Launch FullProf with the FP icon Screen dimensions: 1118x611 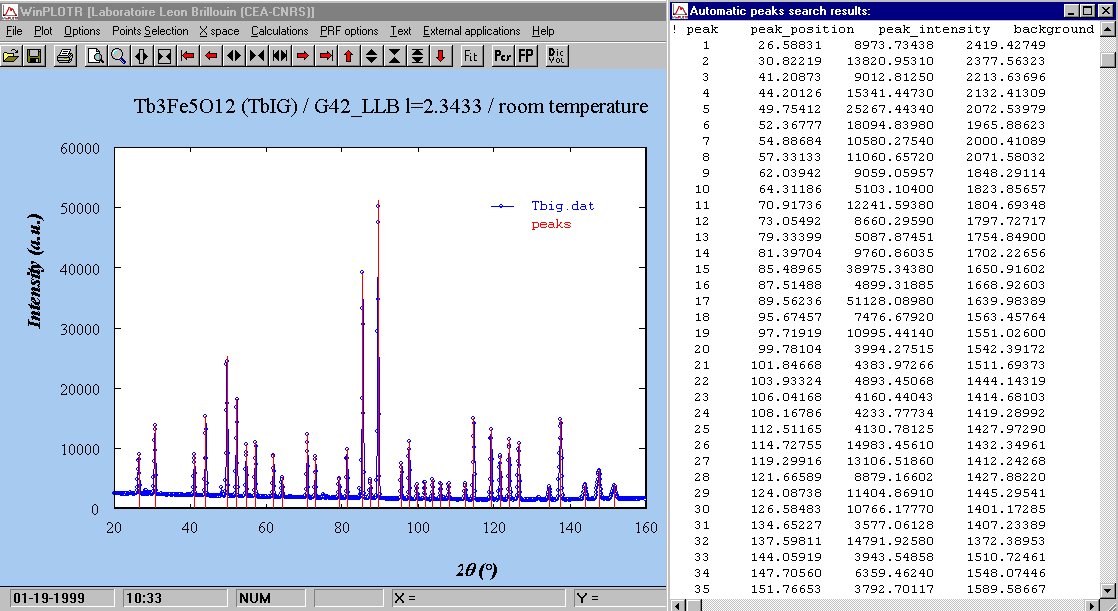[525, 55]
